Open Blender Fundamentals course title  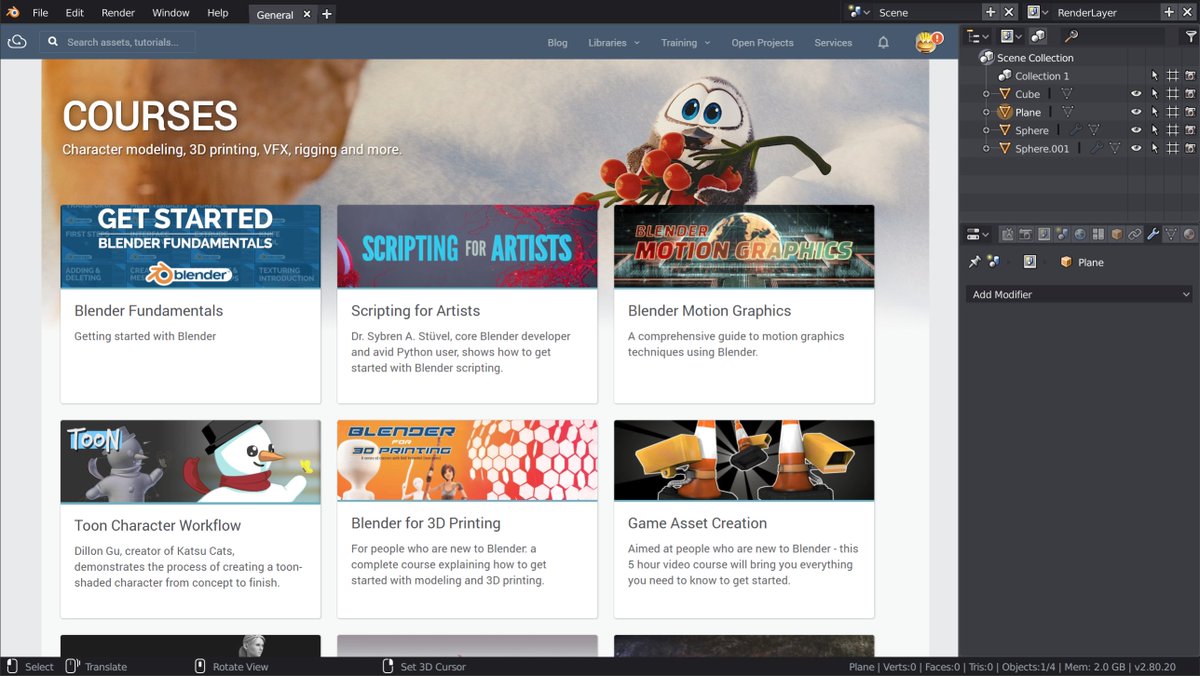tap(149, 311)
